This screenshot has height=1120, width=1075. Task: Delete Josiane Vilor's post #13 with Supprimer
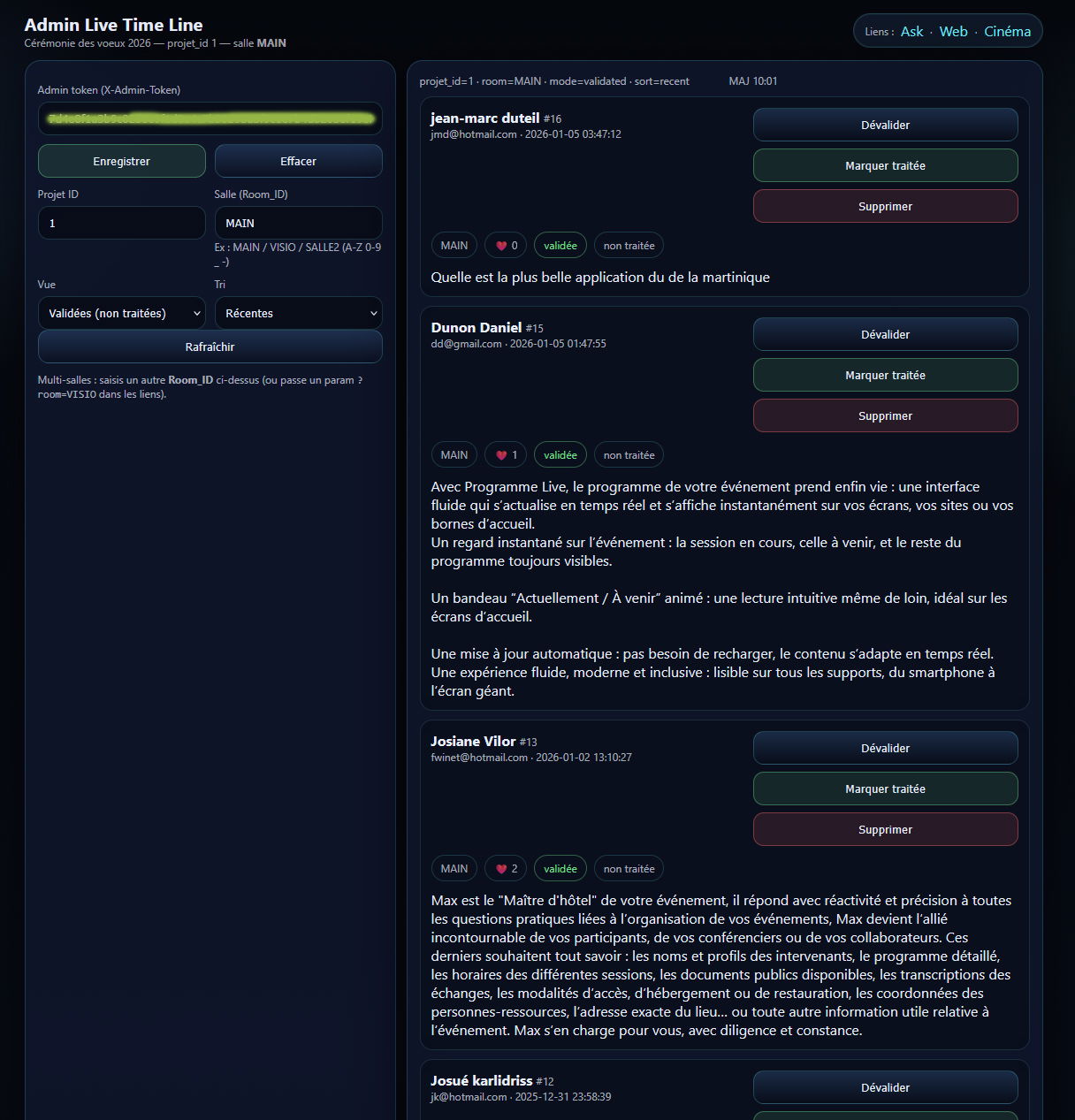pos(885,829)
